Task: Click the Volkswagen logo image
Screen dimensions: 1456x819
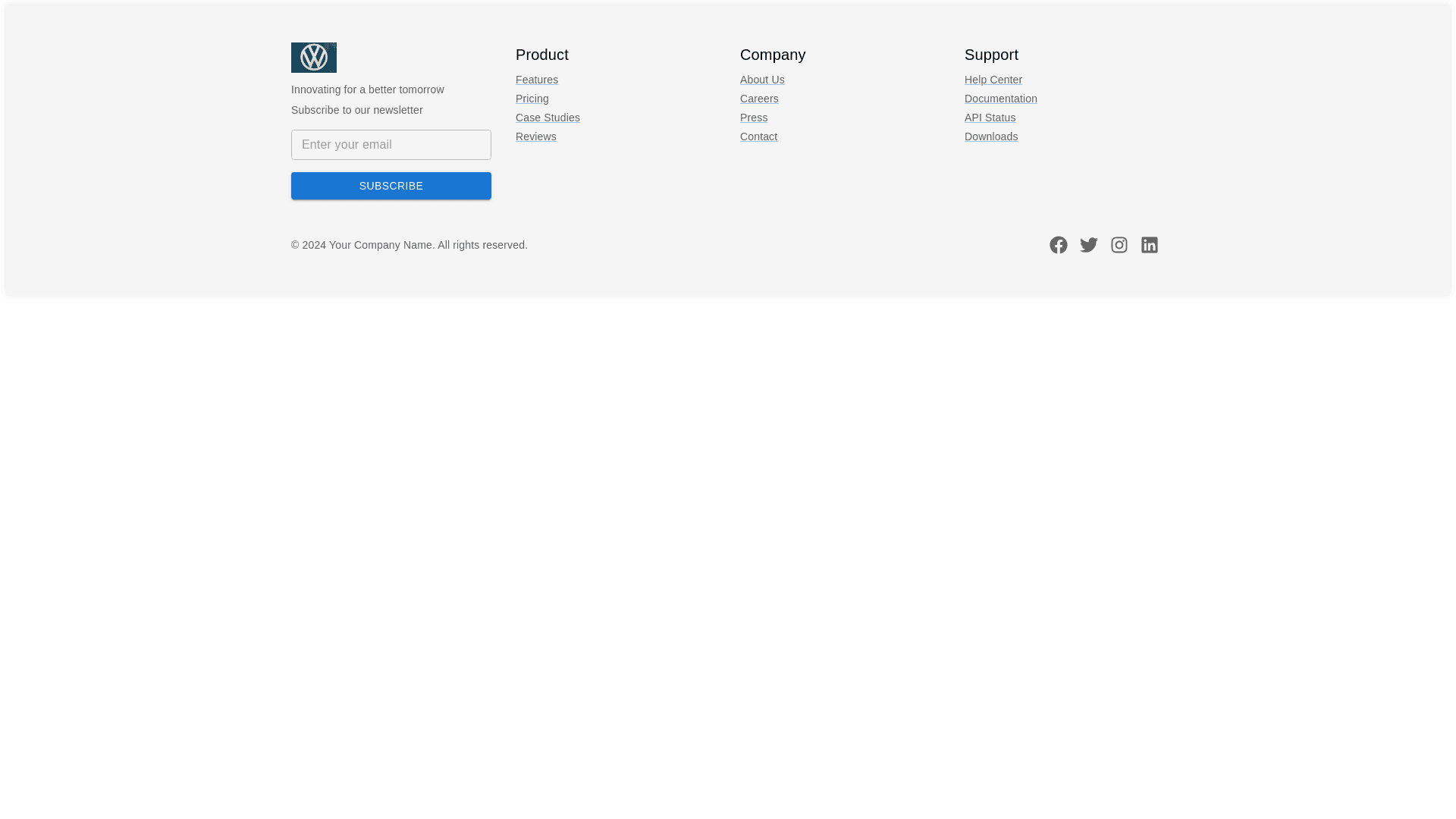Action: pyautogui.click(x=313, y=58)
